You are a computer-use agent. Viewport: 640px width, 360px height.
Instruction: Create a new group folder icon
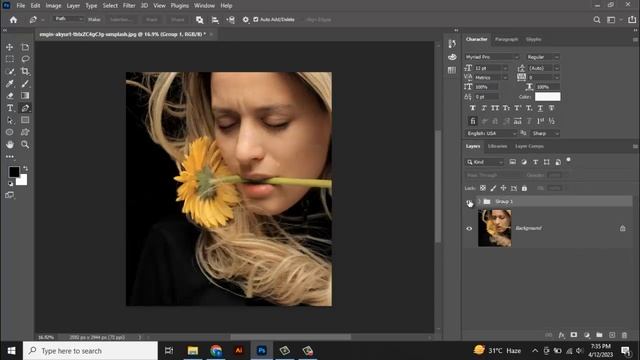[599, 335]
